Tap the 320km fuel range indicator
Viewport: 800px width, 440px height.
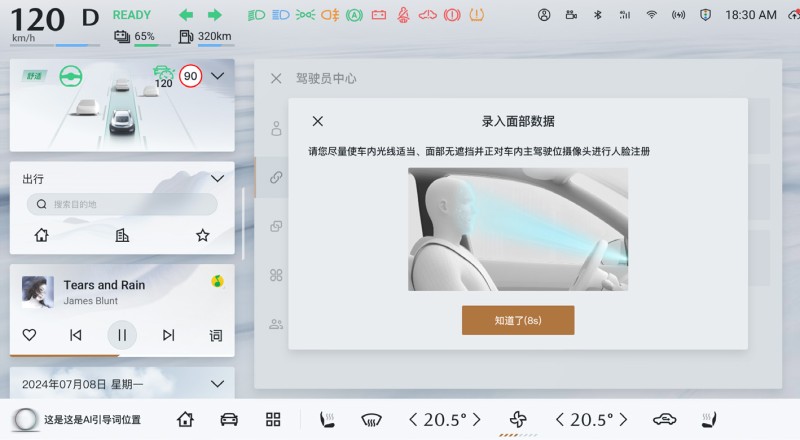[x=205, y=36]
